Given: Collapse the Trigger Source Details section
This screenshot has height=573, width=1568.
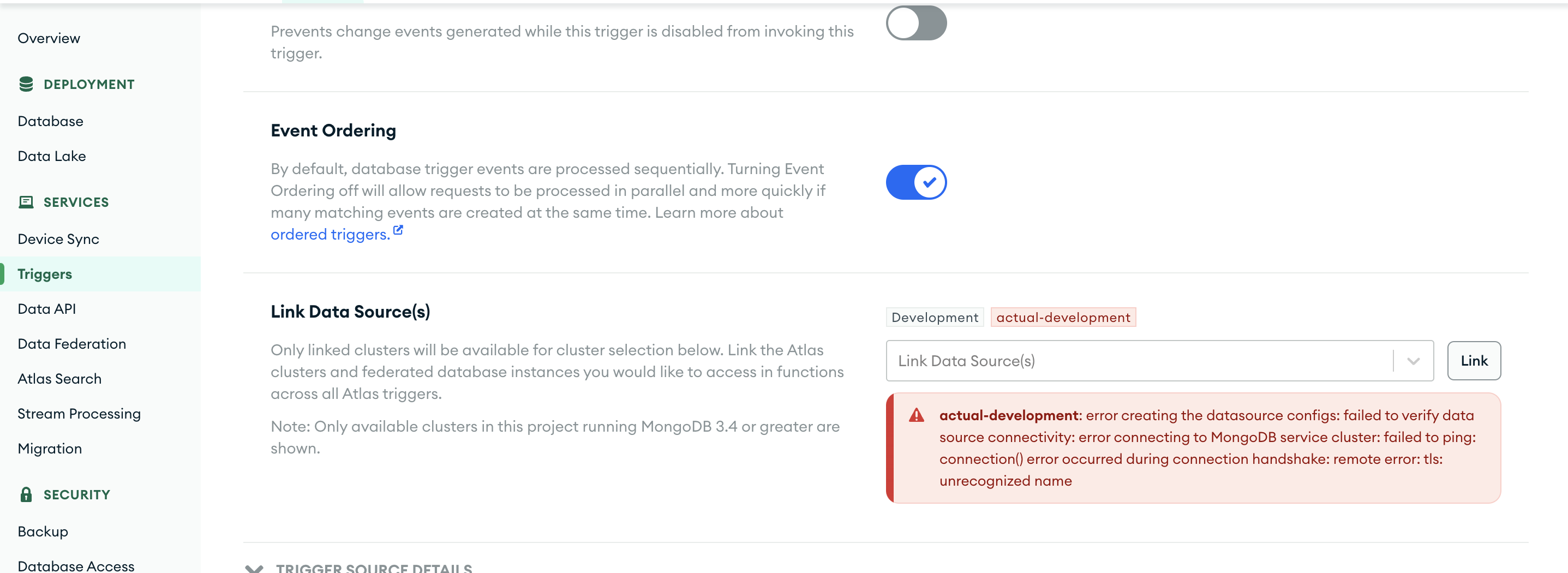Looking at the screenshot, I should coord(254,568).
